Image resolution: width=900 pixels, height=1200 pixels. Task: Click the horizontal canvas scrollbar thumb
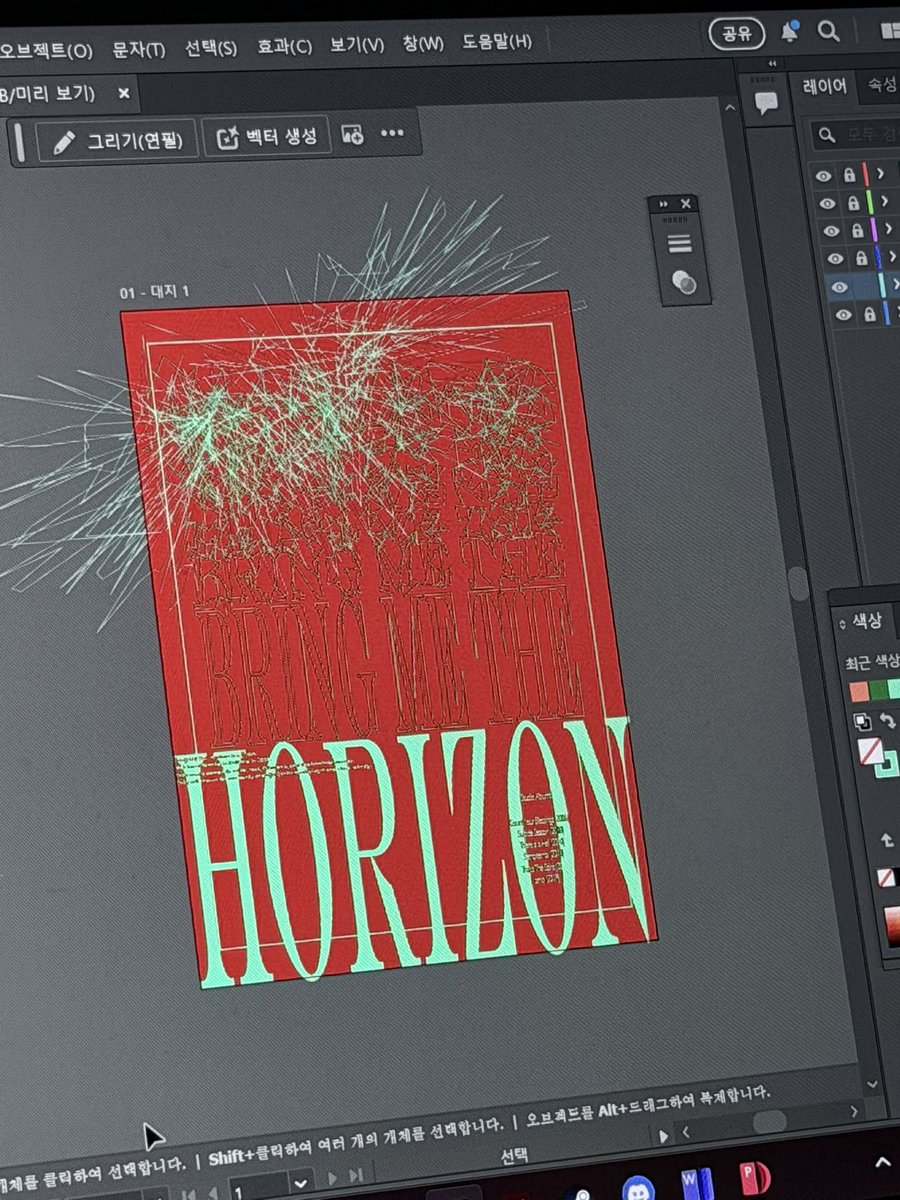pos(768,1121)
